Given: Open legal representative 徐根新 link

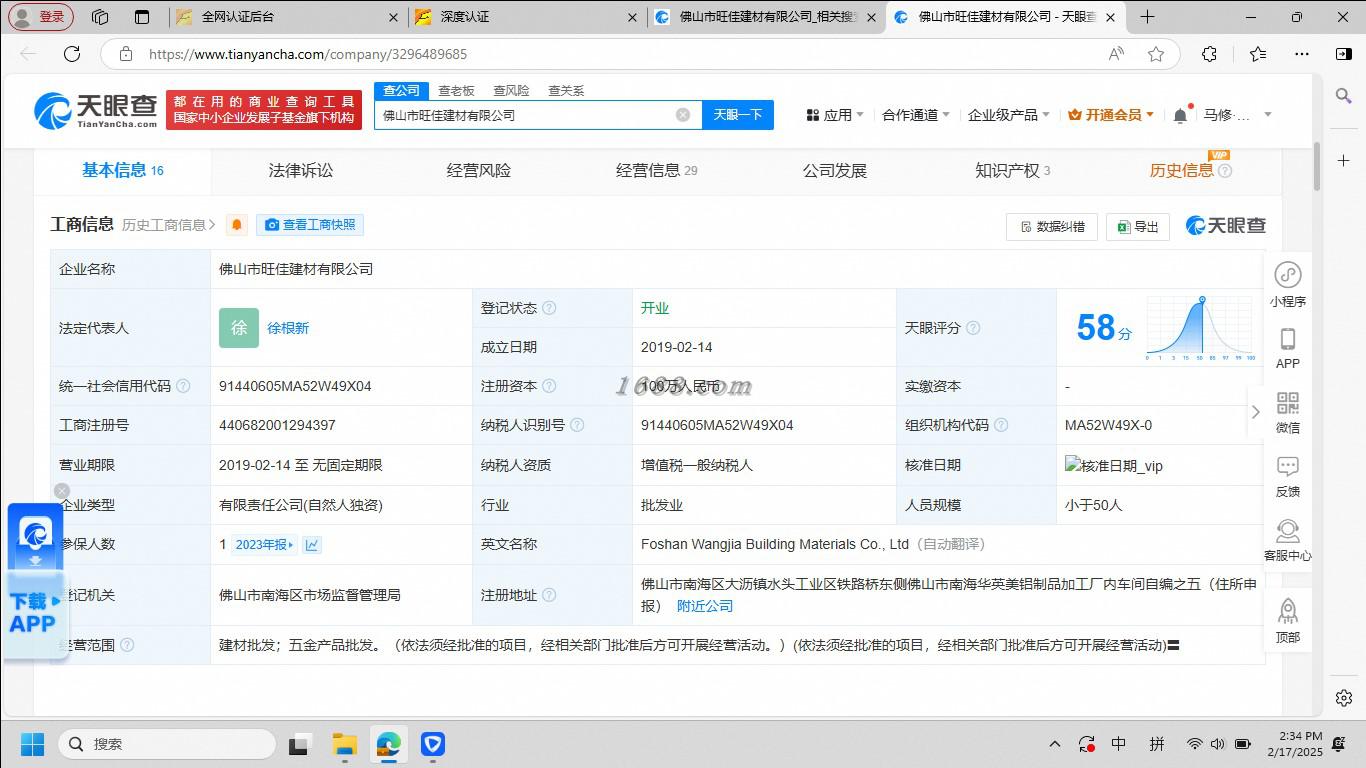Looking at the screenshot, I should pyautogui.click(x=288, y=328).
